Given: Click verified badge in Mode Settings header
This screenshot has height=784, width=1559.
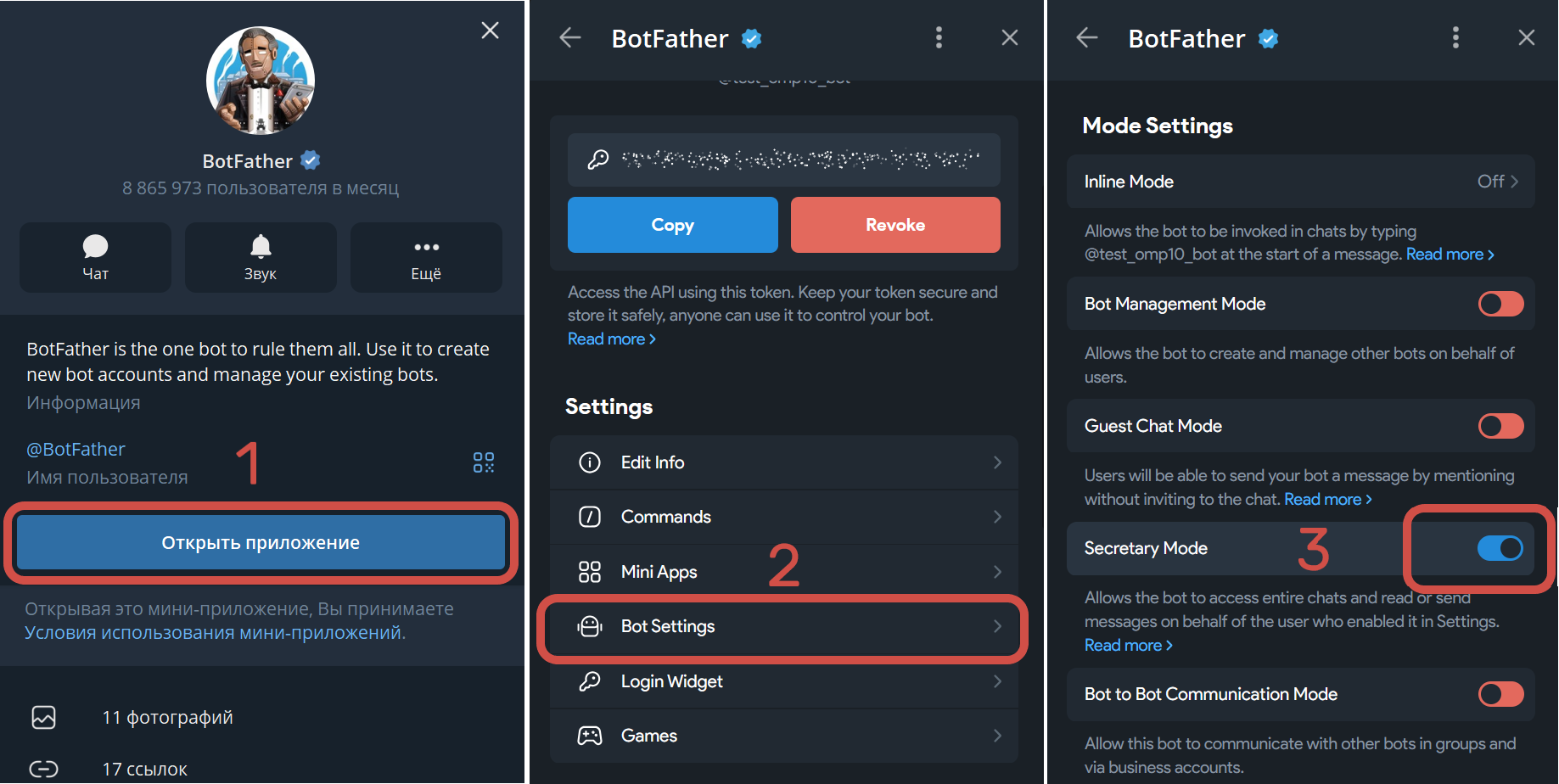Looking at the screenshot, I should pos(1268,38).
